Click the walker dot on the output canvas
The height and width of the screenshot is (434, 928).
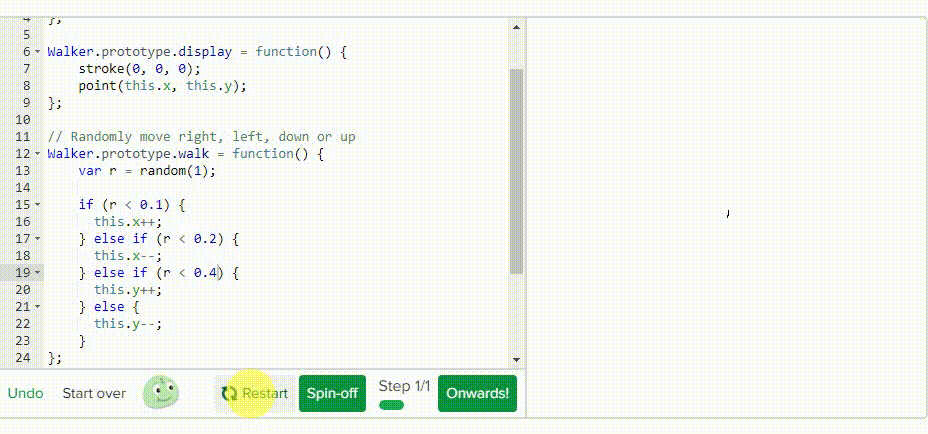coord(727,214)
